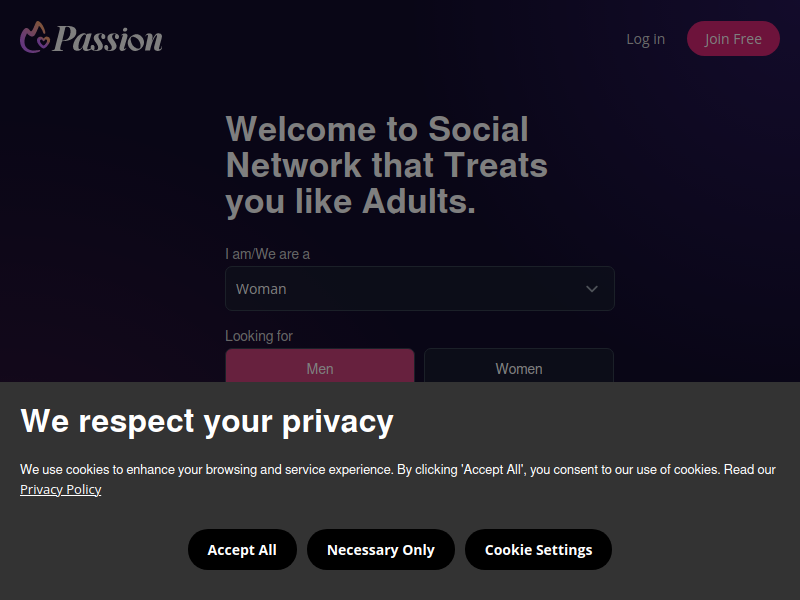Open the Log in link

pyautogui.click(x=645, y=39)
